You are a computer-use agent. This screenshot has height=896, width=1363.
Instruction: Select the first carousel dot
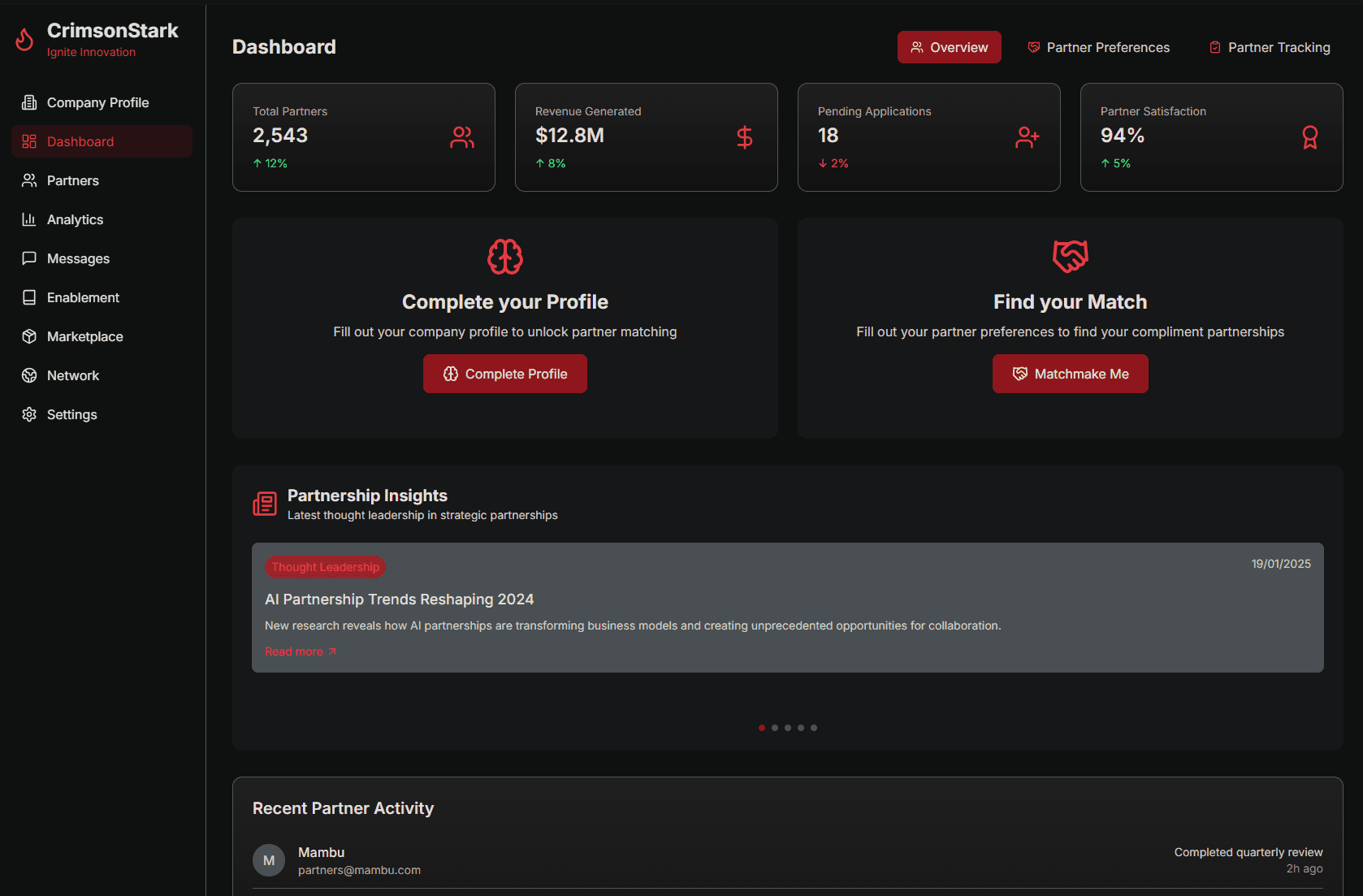coord(762,728)
